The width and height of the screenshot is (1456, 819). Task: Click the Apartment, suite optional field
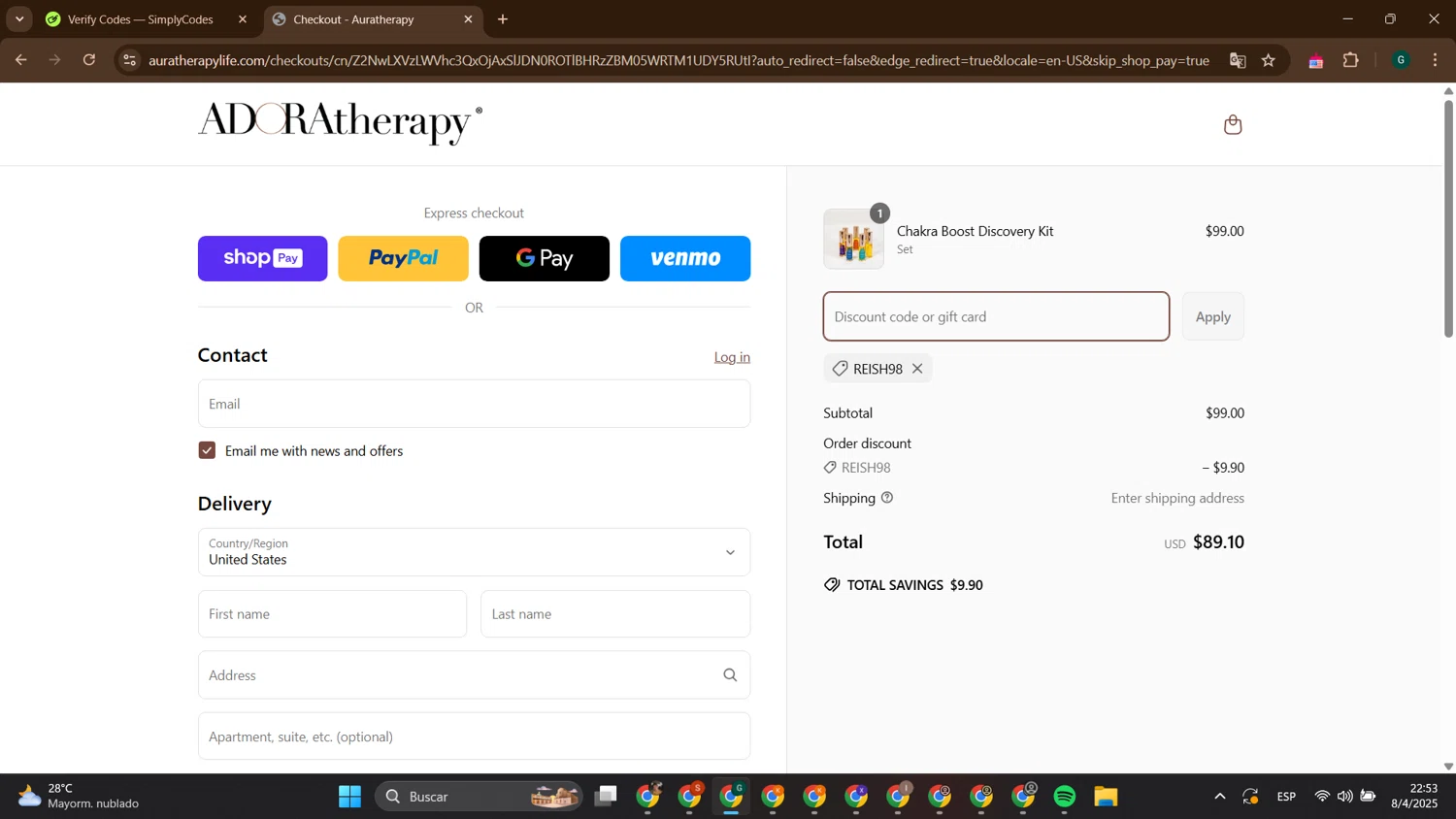pos(474,737)
